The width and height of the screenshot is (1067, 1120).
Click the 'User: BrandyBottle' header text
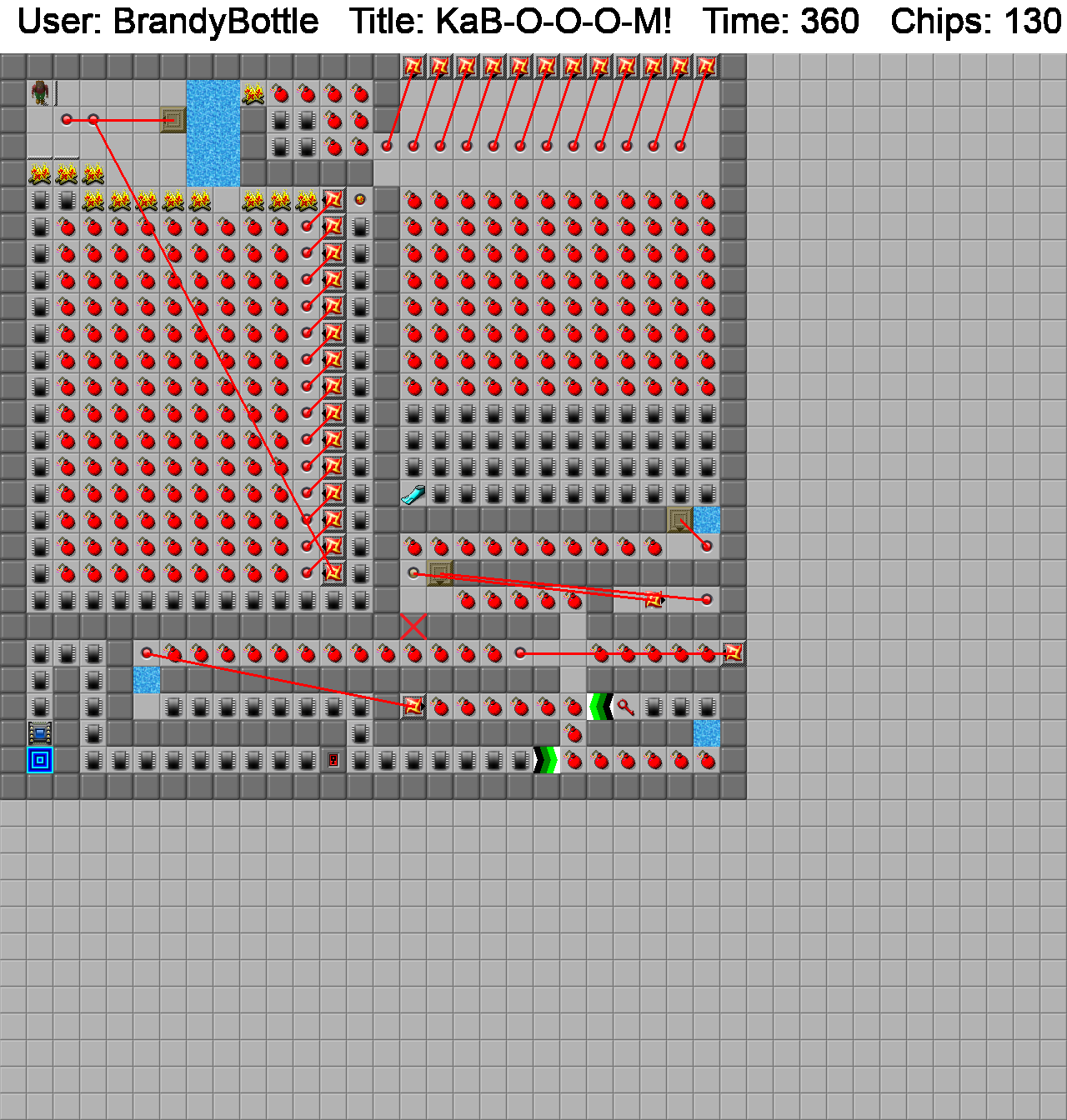click(168, 22)
